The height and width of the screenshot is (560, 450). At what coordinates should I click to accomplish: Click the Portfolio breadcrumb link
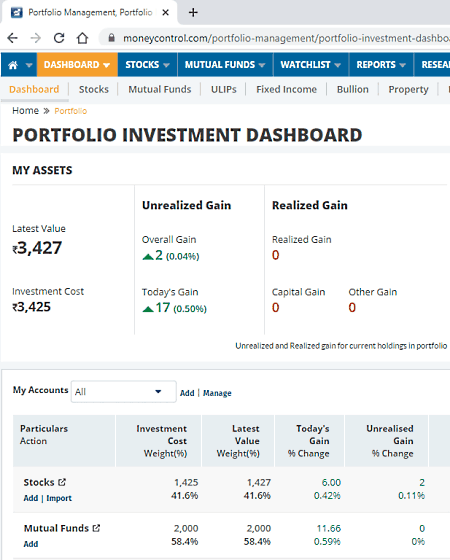pyautogui.click(x=71, y=111)
